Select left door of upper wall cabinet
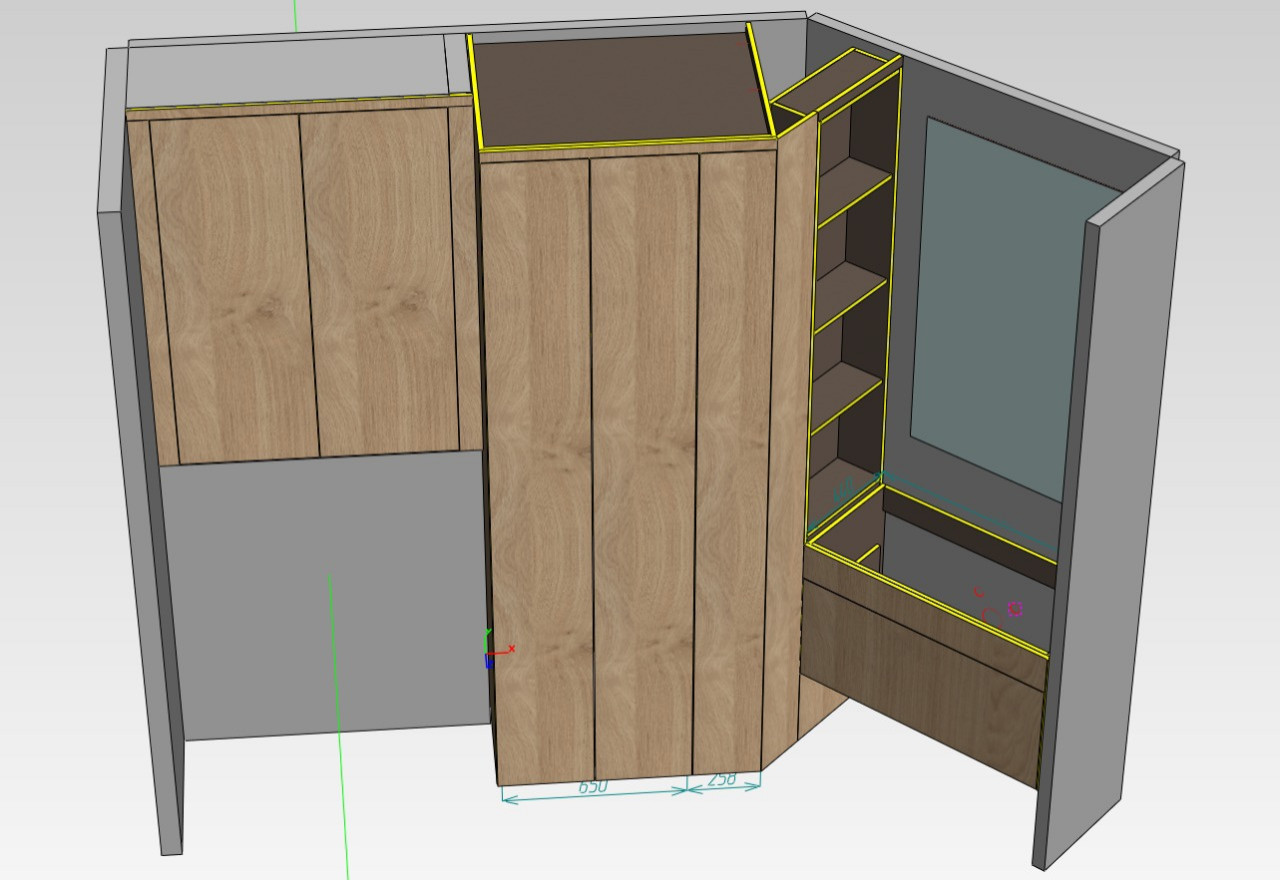Image resolution: width=1280 pixels, height=880 pixels. click(235, 285)
